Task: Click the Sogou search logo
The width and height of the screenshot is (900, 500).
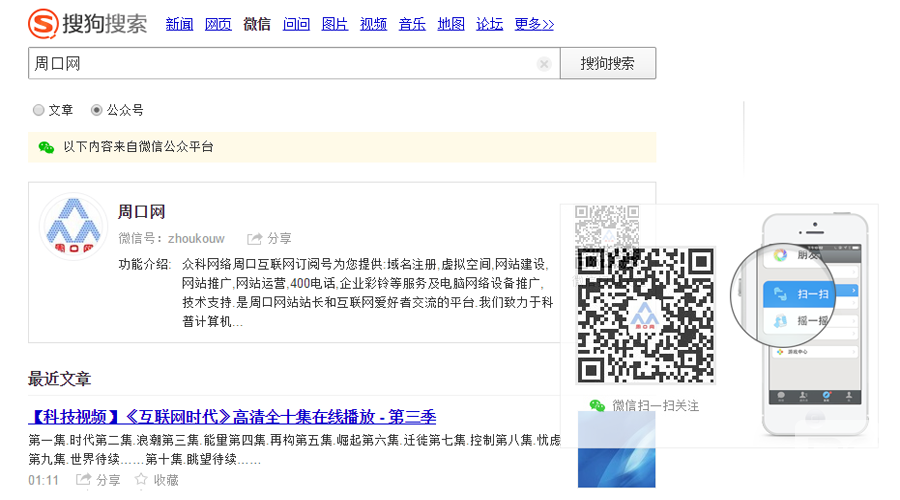Action: (x=87, y=22)
